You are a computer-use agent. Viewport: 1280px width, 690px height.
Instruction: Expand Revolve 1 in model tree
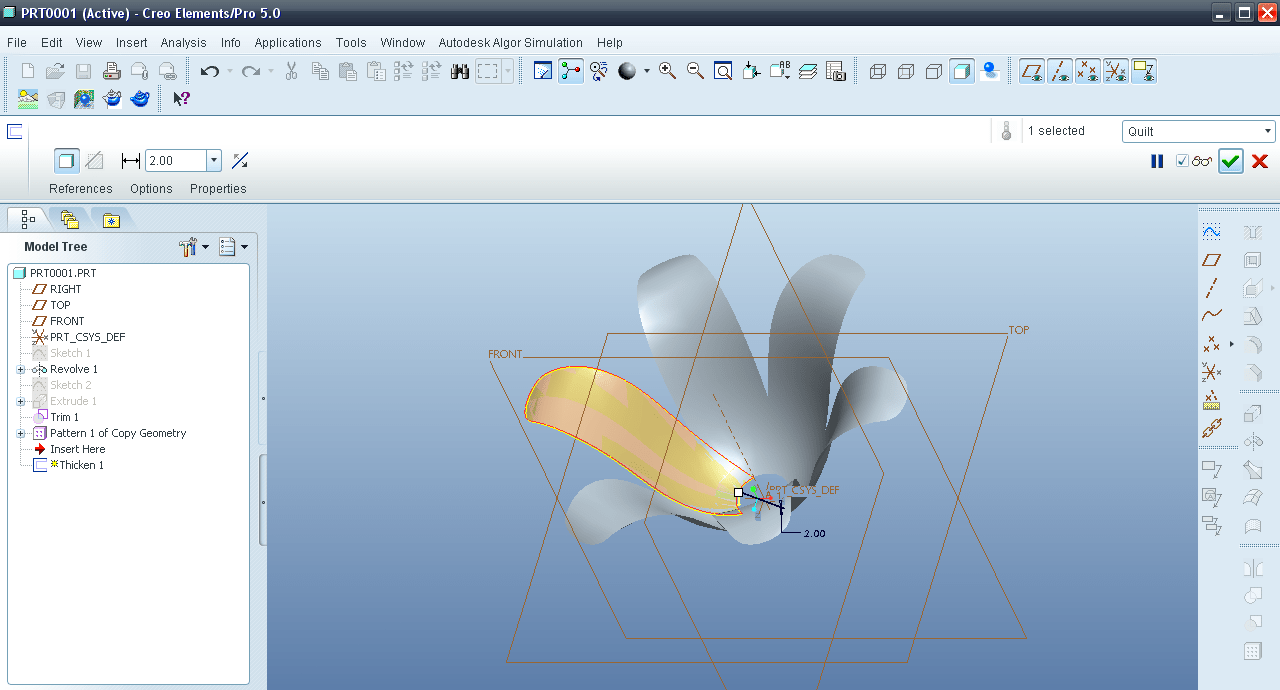click(x=21, y=369)
